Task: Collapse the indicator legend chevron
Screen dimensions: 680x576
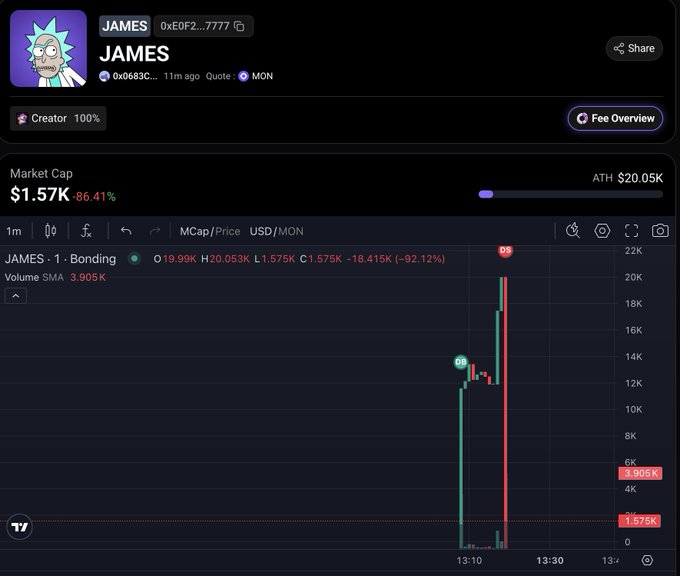Action: tap(16, 296)
